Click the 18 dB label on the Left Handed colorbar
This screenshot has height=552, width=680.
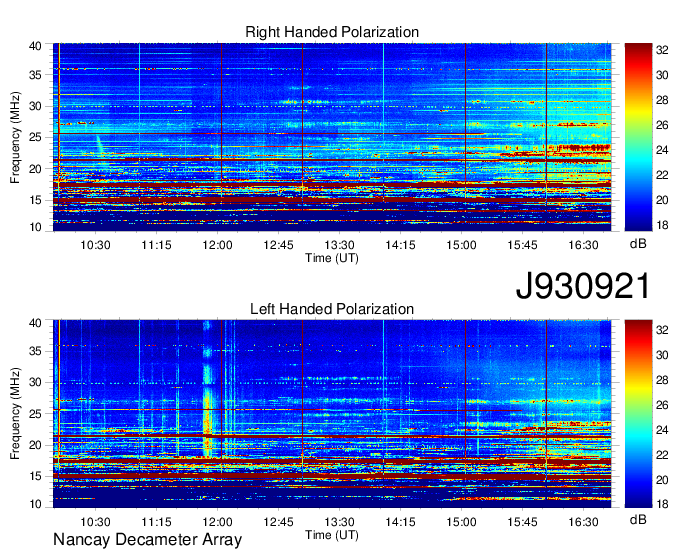click(662, 504)
